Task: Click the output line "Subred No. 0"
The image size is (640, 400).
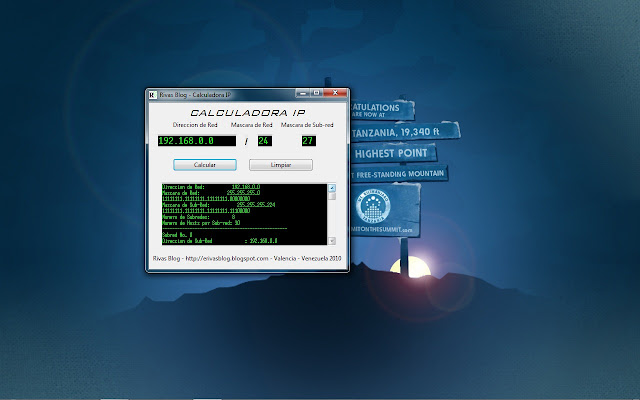Action: point(177,235)
